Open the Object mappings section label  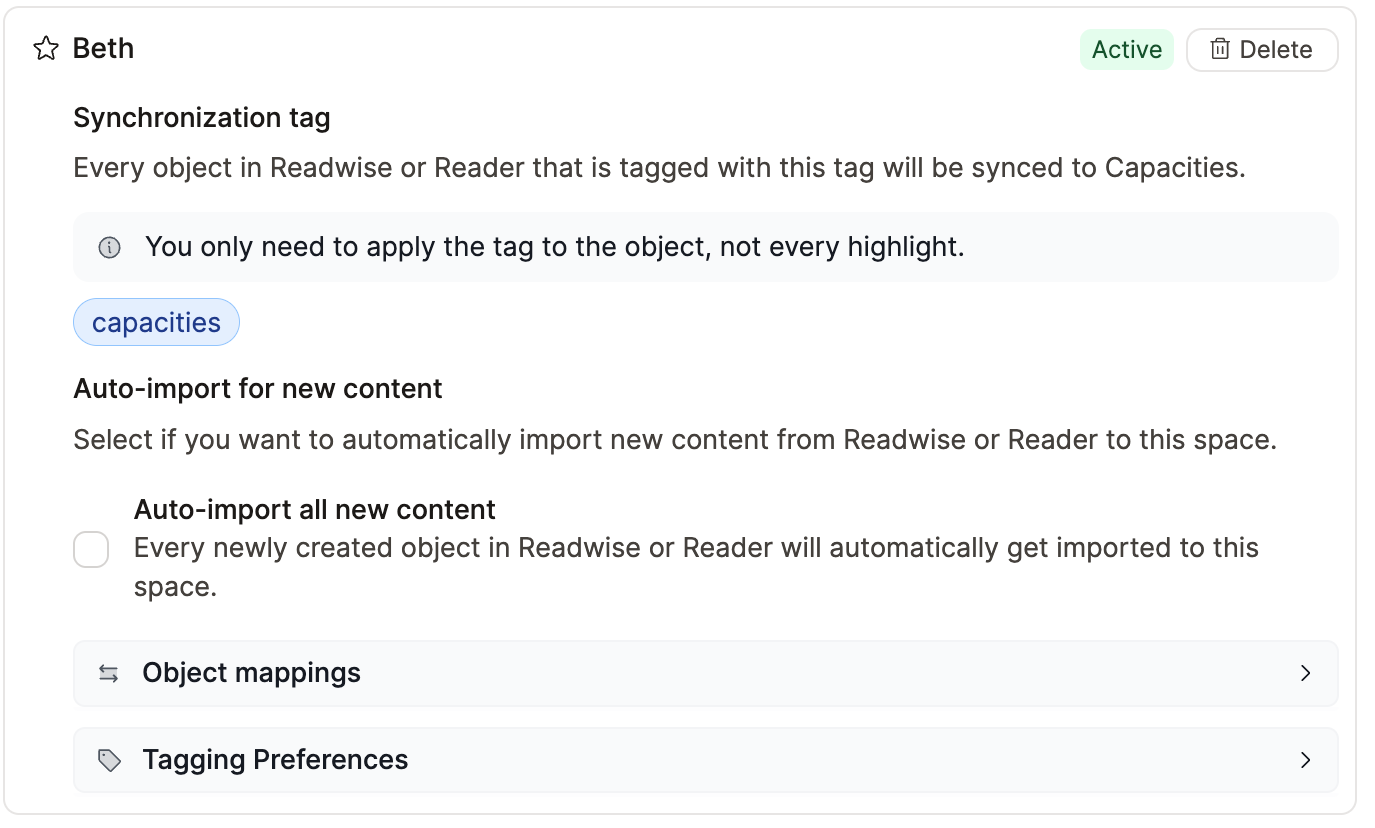coord(252,673)
